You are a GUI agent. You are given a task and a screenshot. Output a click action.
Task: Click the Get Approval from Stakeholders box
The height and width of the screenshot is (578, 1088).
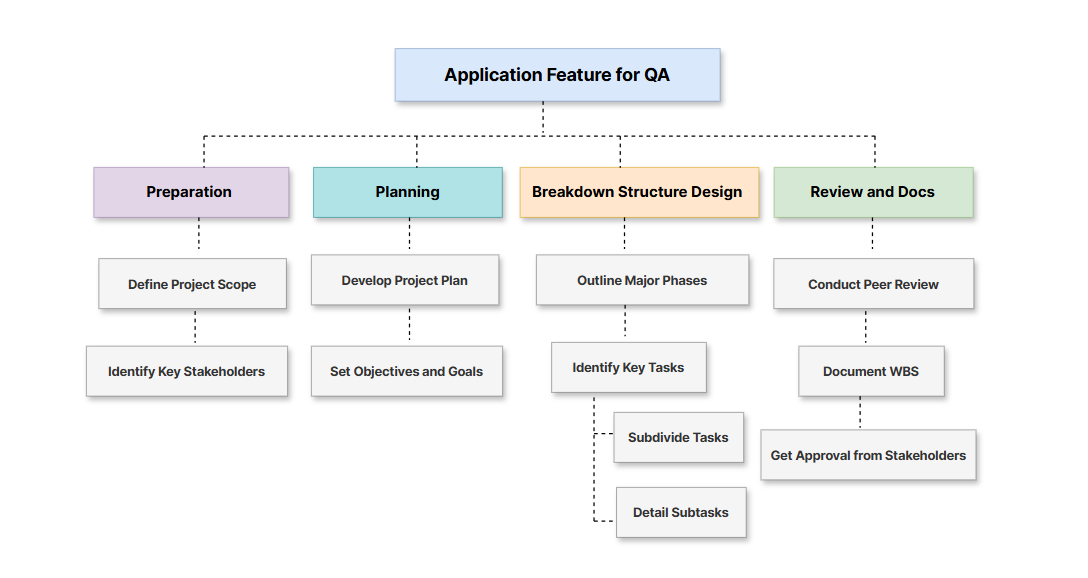click(x=868, y=455)
